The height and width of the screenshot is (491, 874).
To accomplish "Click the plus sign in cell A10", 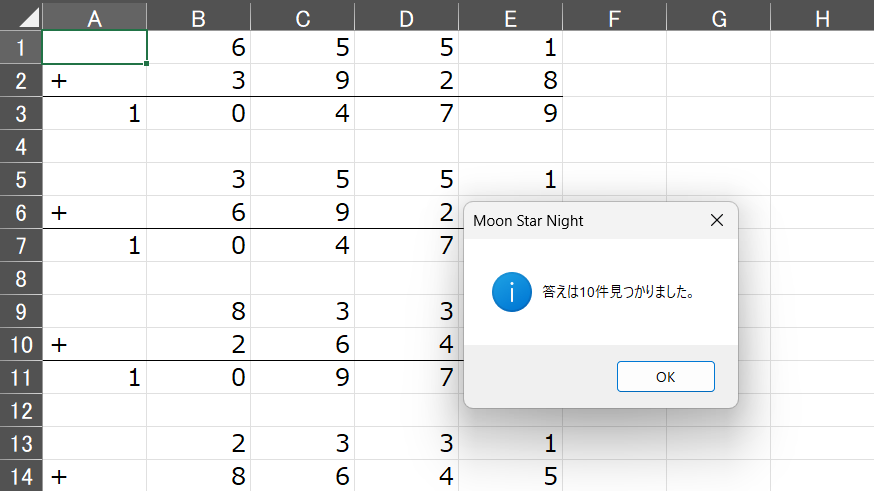I will point(59,345).
